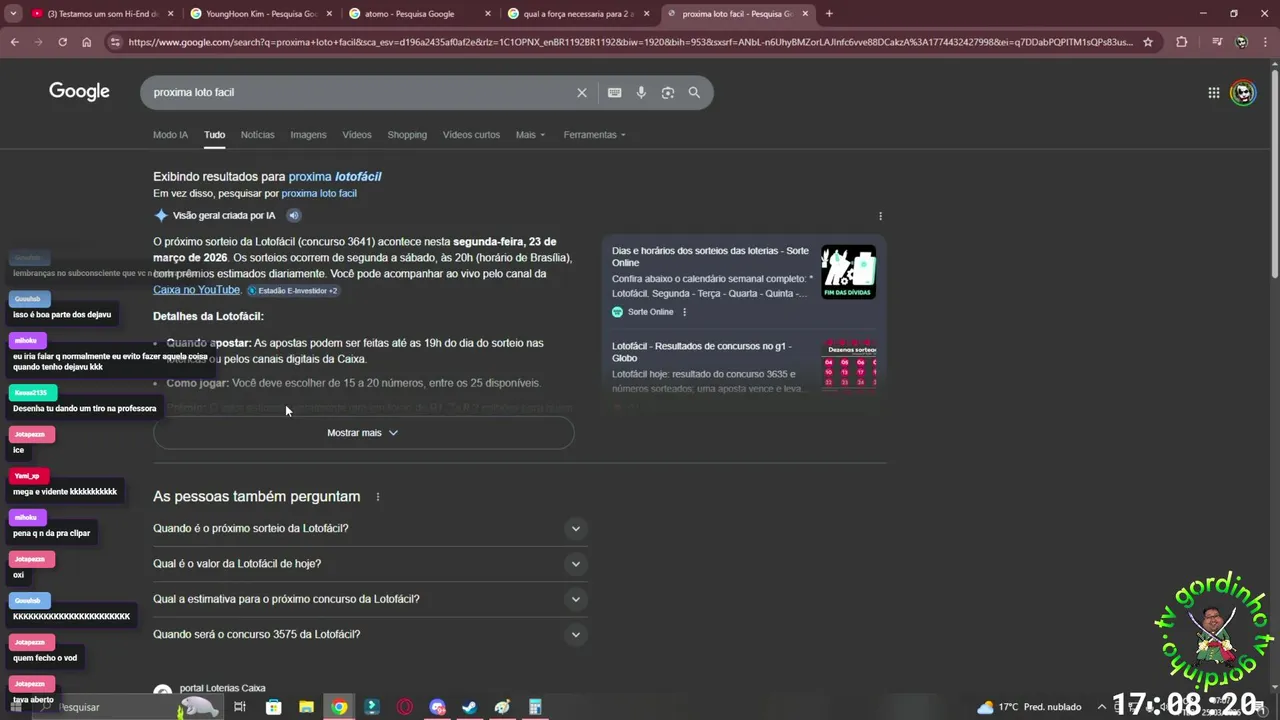
Task: Play audio of the AI overview
Action: (x=294, y=215)
